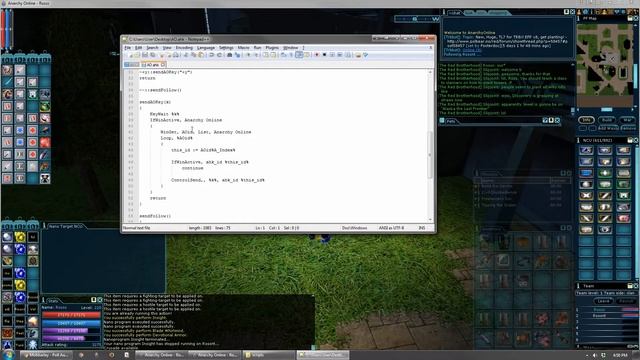Click the Print toolbar icon
Viewport: 640px width, 360px height.
[x=176, y=55]
